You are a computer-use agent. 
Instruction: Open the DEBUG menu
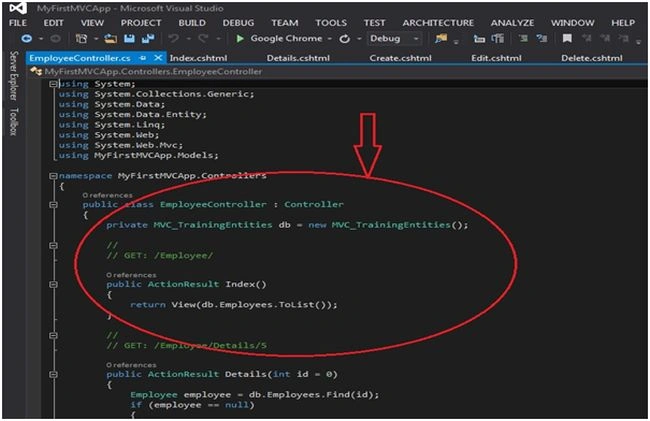tap(238, 23)
